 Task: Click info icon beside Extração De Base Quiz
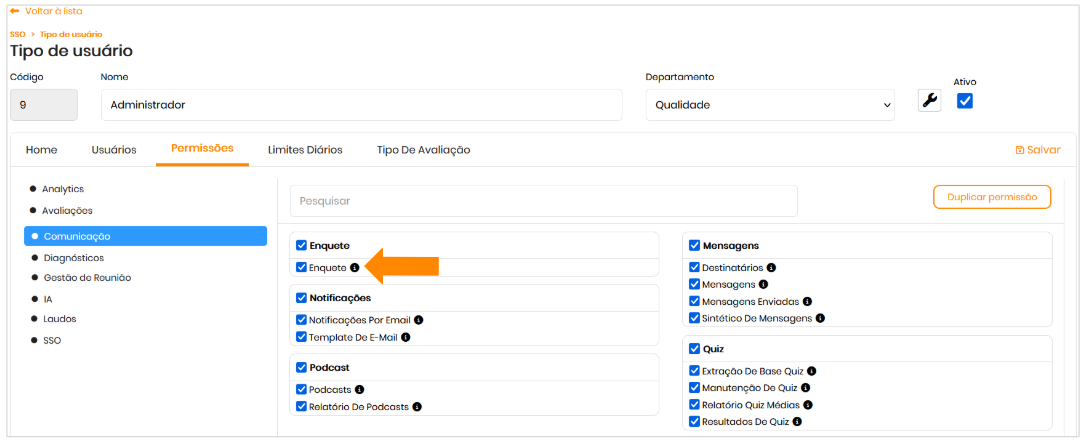812,370
